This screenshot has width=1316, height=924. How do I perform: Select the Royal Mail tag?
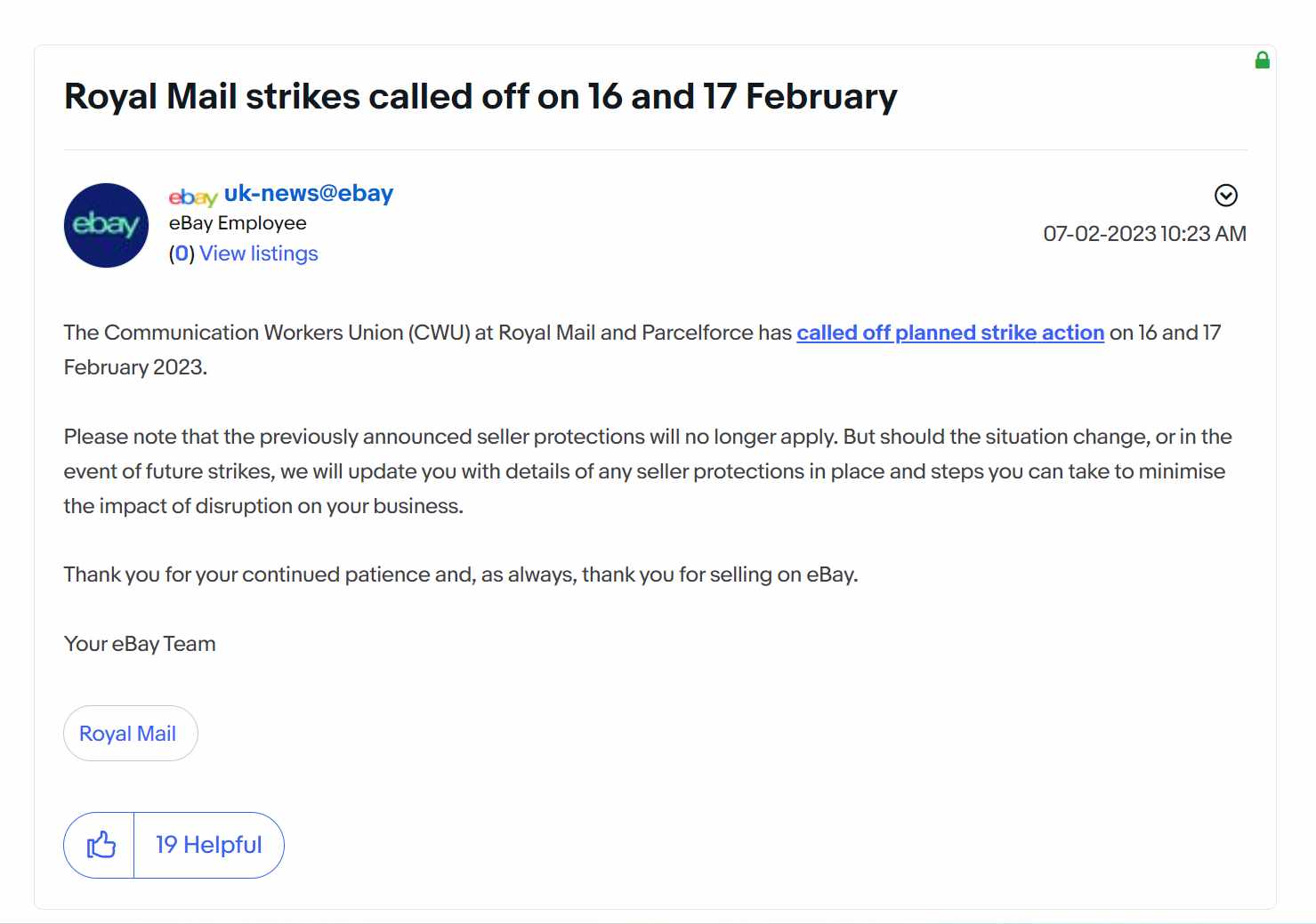(130, 734)
